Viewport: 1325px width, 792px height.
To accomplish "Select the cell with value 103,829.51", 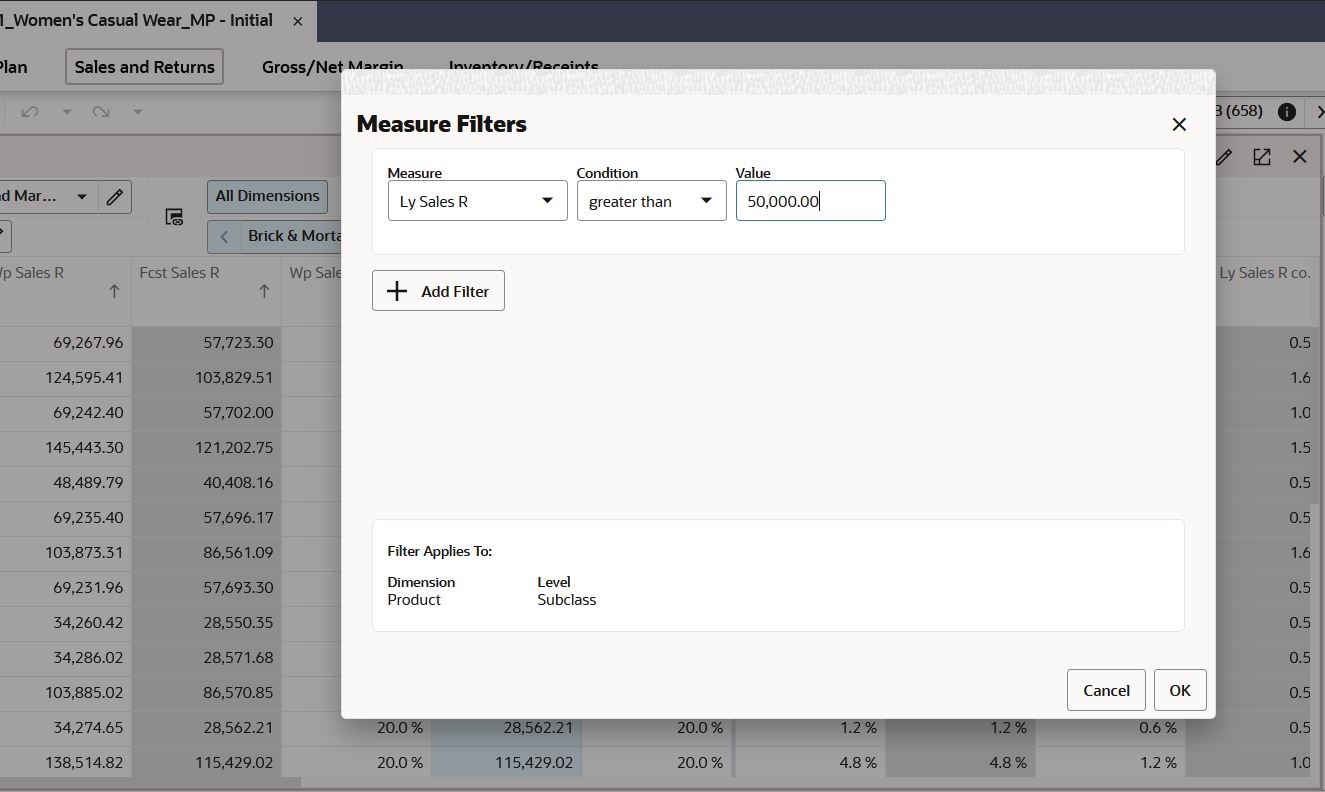I will pyautogui.click(x=207, y=378).
